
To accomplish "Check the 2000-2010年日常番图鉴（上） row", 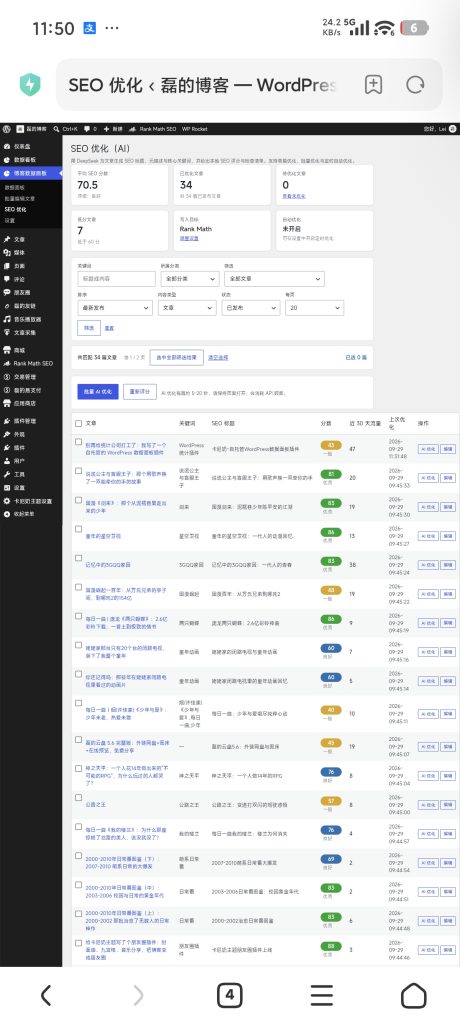I will [x=78, y=914].
